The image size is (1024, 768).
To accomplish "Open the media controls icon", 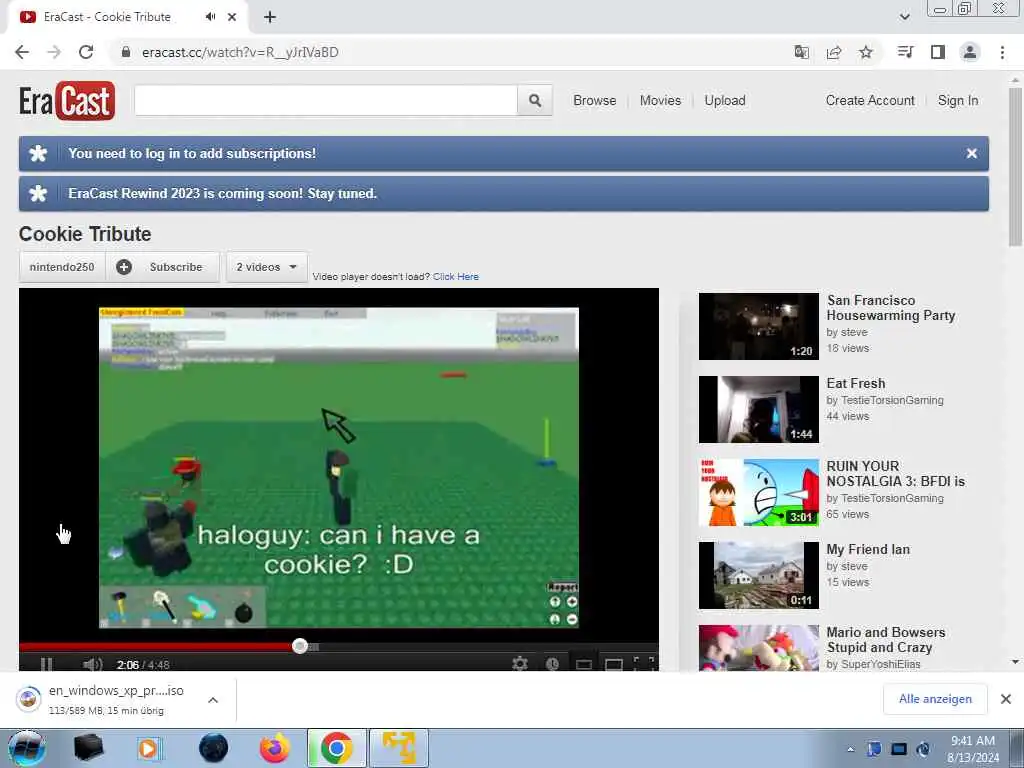I will click(906, 52).
